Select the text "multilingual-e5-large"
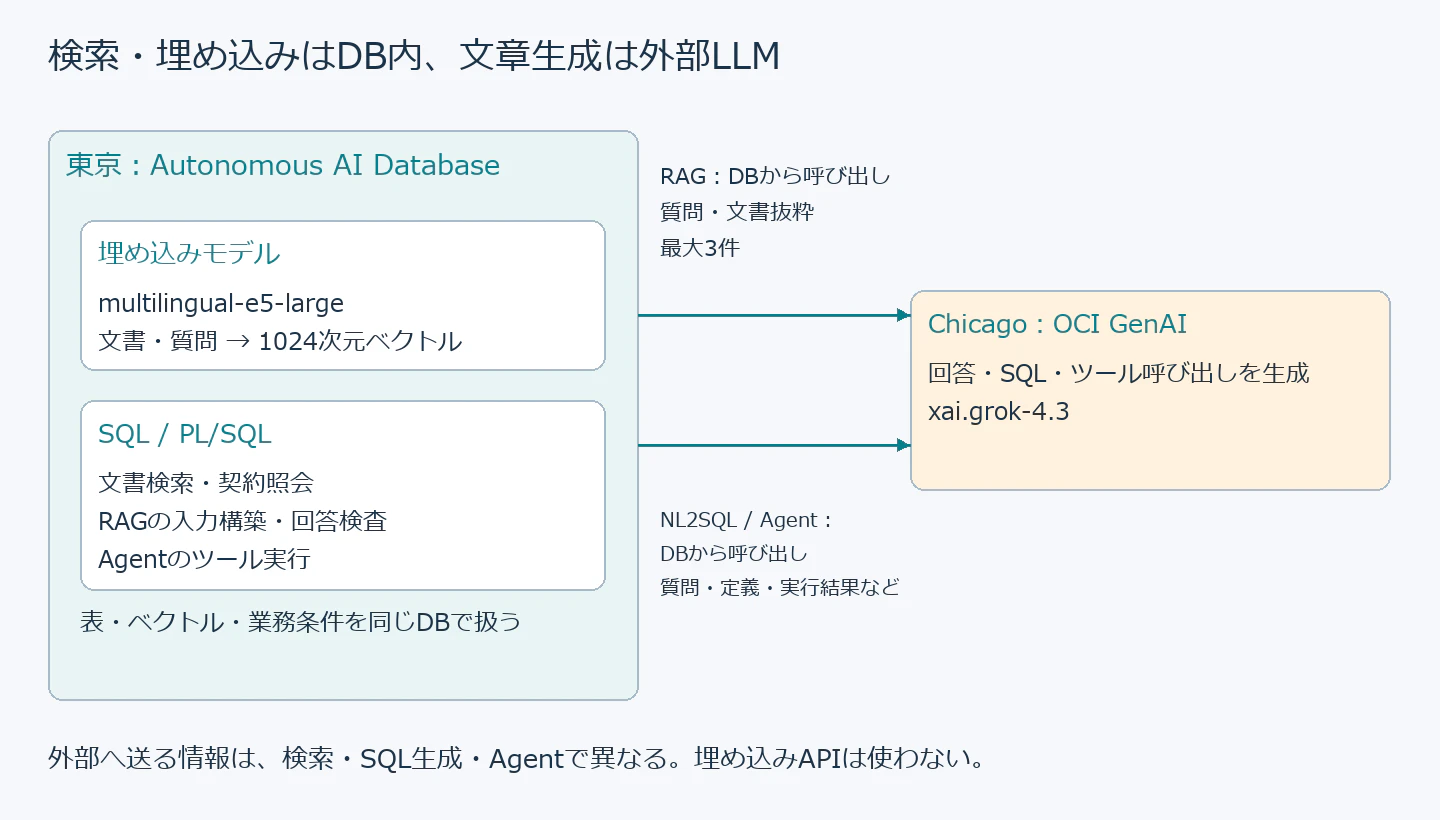Image resolution: width=1440 pixels, height=820 pixels. tap(221, 303)
